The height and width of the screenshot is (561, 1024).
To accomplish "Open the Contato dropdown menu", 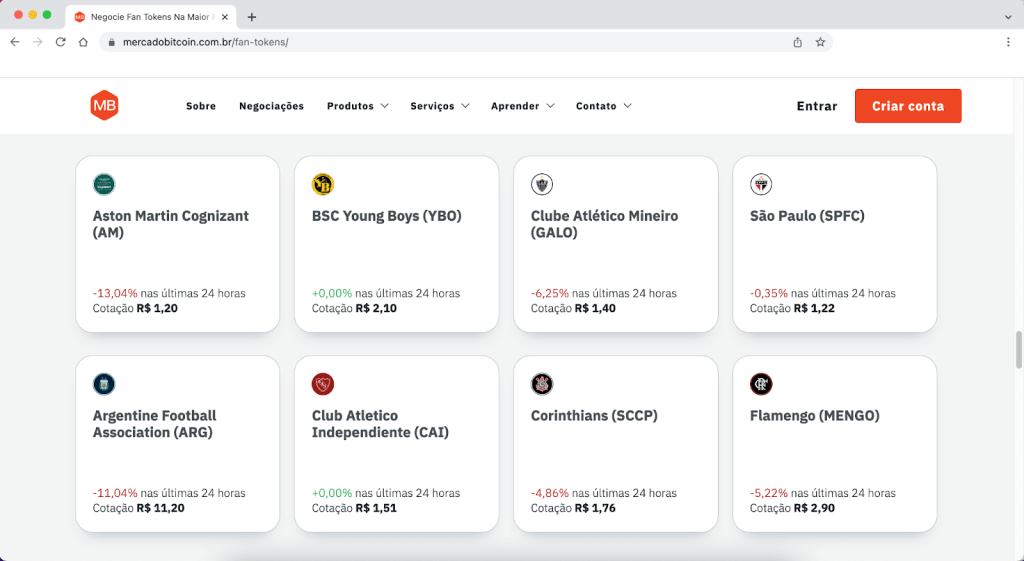I will (603, 106).
